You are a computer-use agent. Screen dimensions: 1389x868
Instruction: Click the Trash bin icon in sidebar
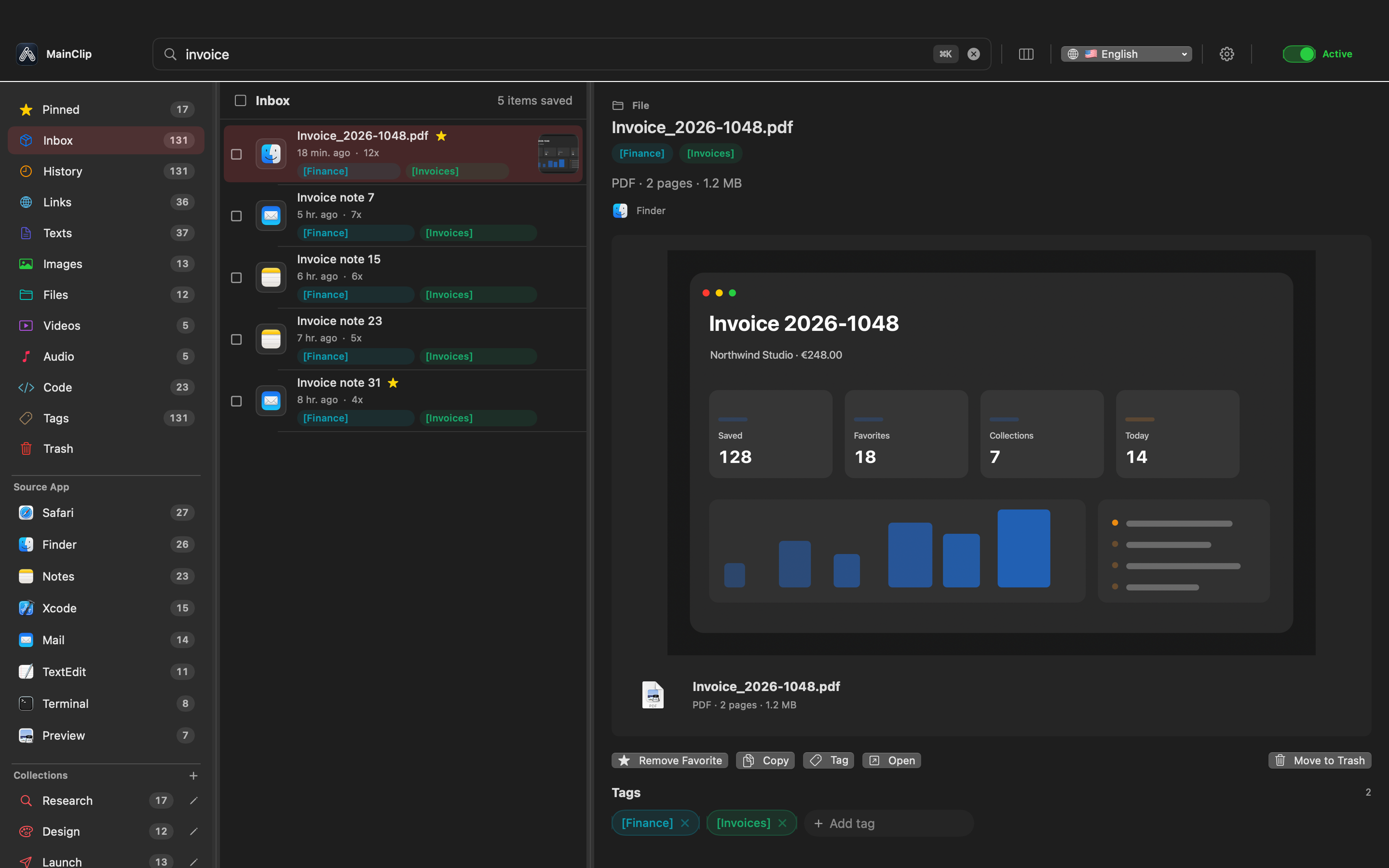[x=26, y=448]
